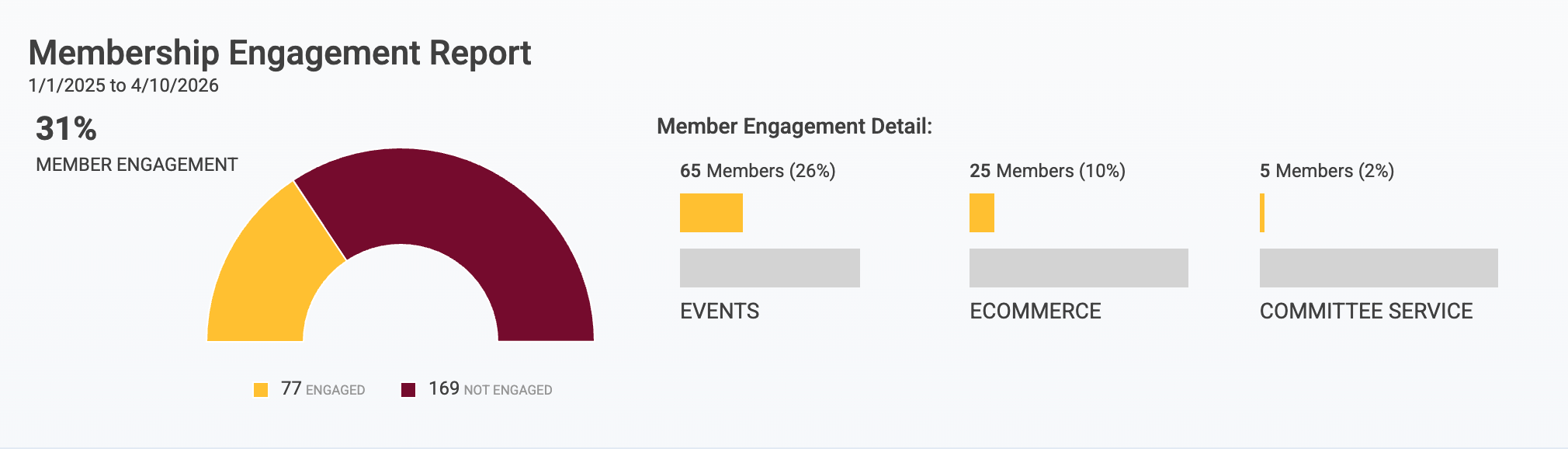Click the gray Events bar
1568x449 pixels.
(770, 268)
